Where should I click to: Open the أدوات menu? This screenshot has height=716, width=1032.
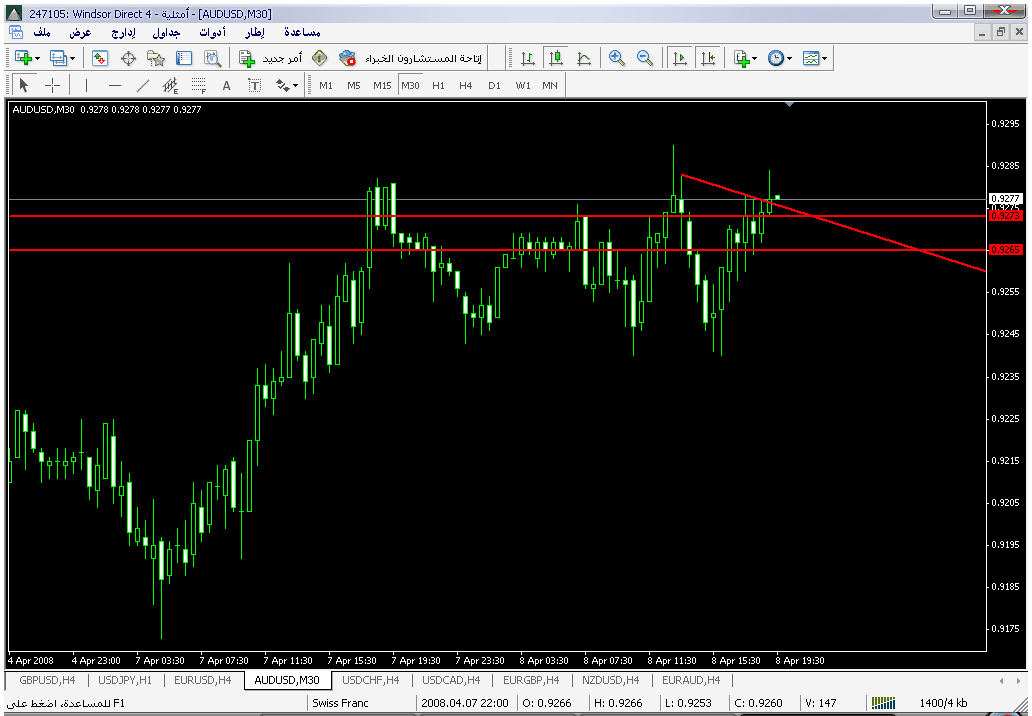click(x=211, y=33)
